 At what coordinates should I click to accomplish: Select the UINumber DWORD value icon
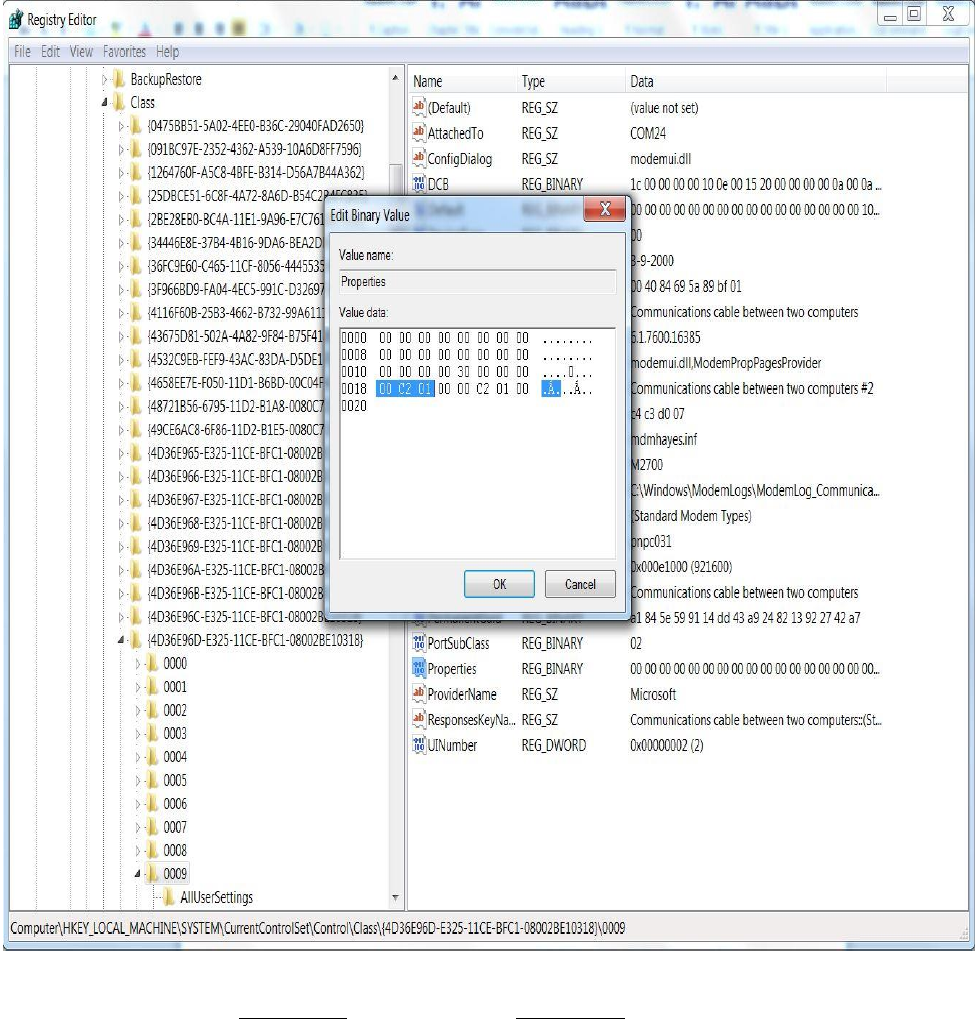[x=419, y=745]
